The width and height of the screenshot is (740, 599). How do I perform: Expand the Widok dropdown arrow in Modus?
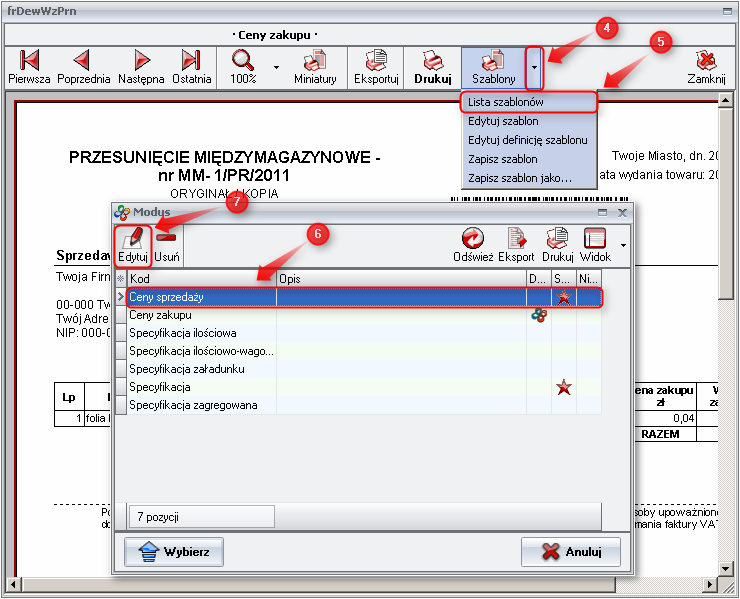click(x=623, y=245)
